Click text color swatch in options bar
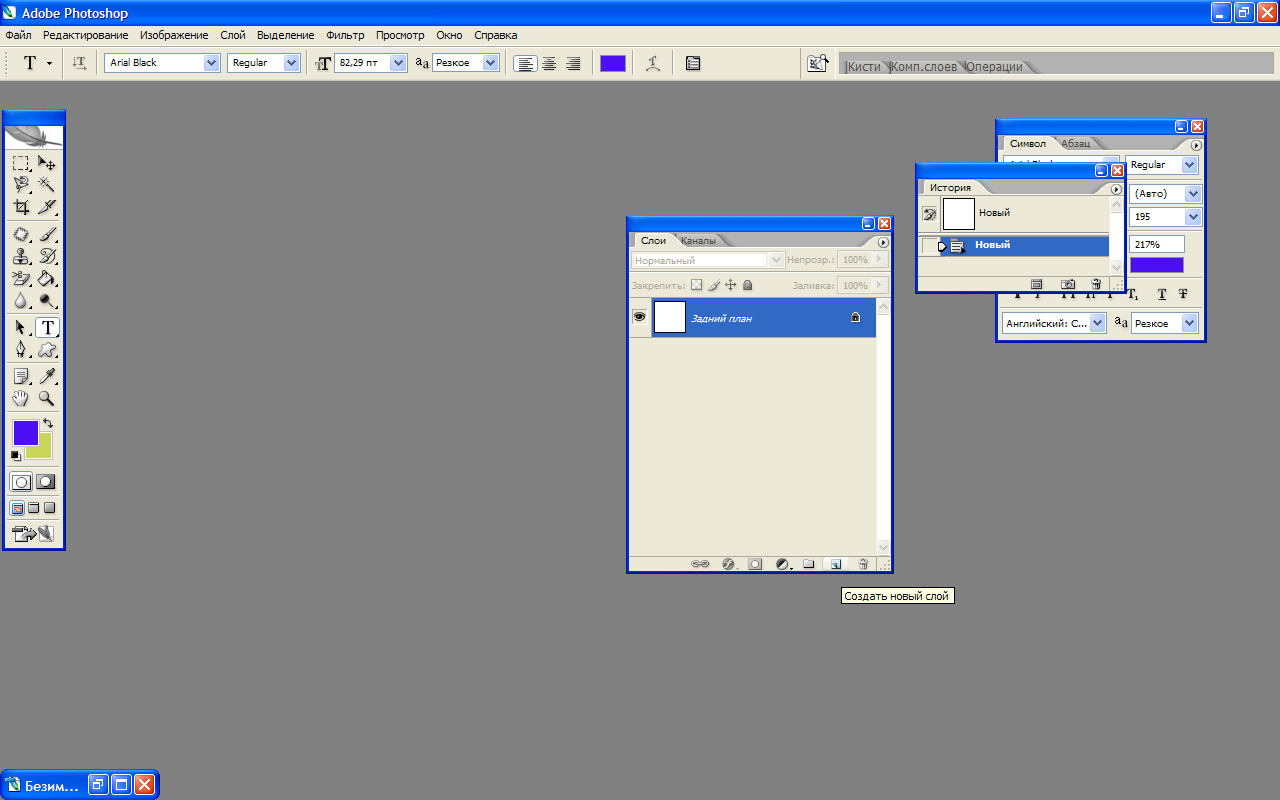Image resolution: width=1280 pixels, height=800 pixels. 613,63
